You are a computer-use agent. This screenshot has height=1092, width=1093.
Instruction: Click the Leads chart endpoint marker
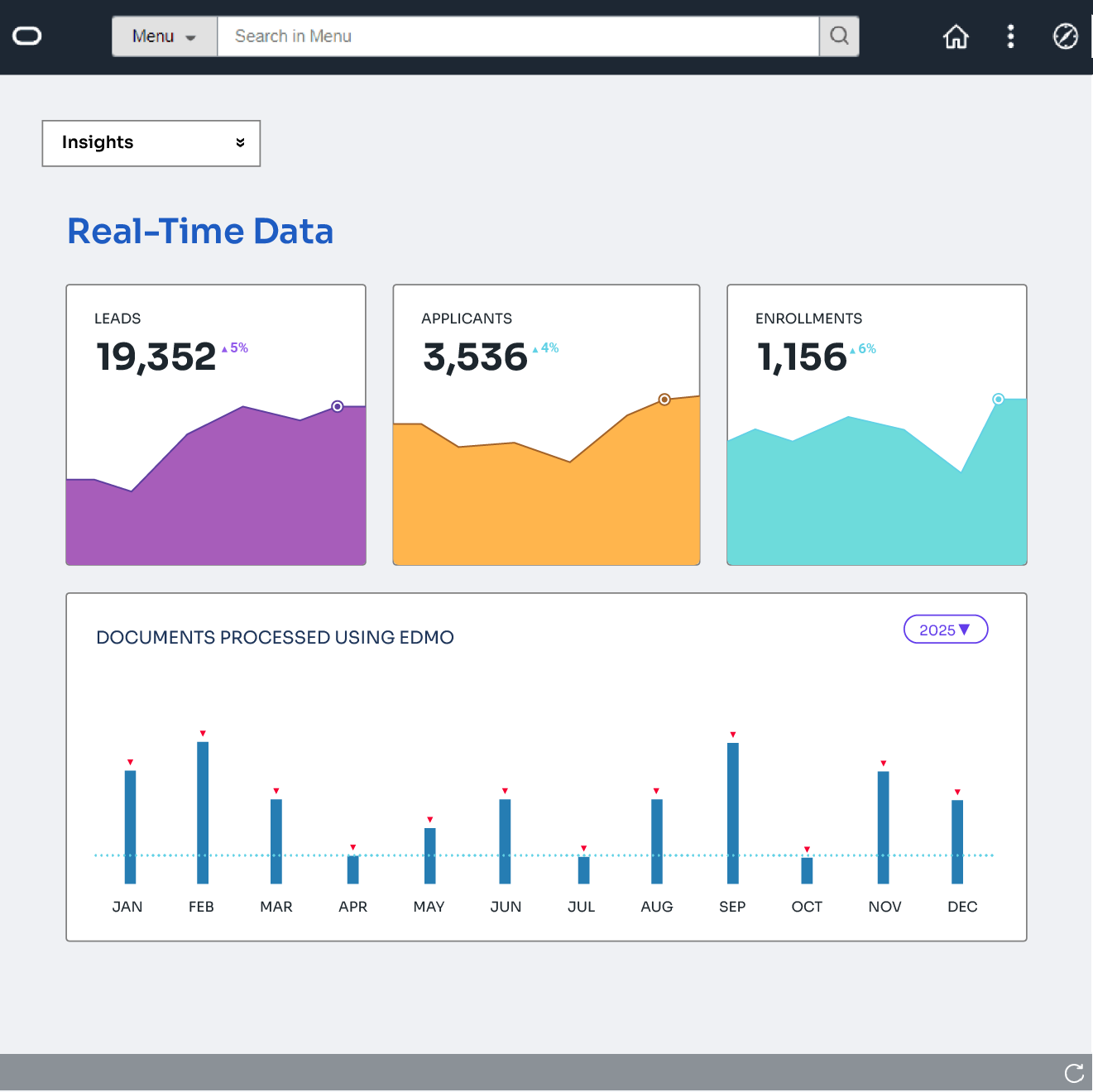point(338,406)
